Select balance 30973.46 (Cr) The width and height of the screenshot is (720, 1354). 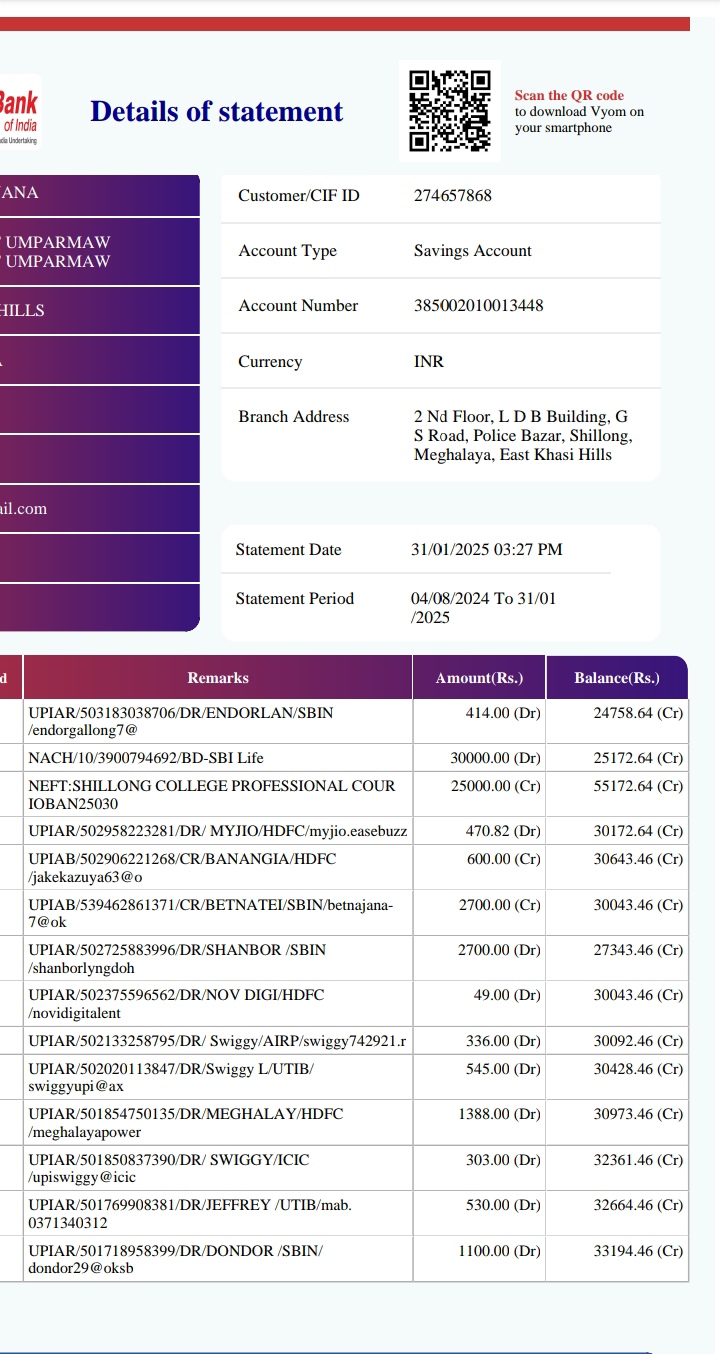[x=638, y=1114]
